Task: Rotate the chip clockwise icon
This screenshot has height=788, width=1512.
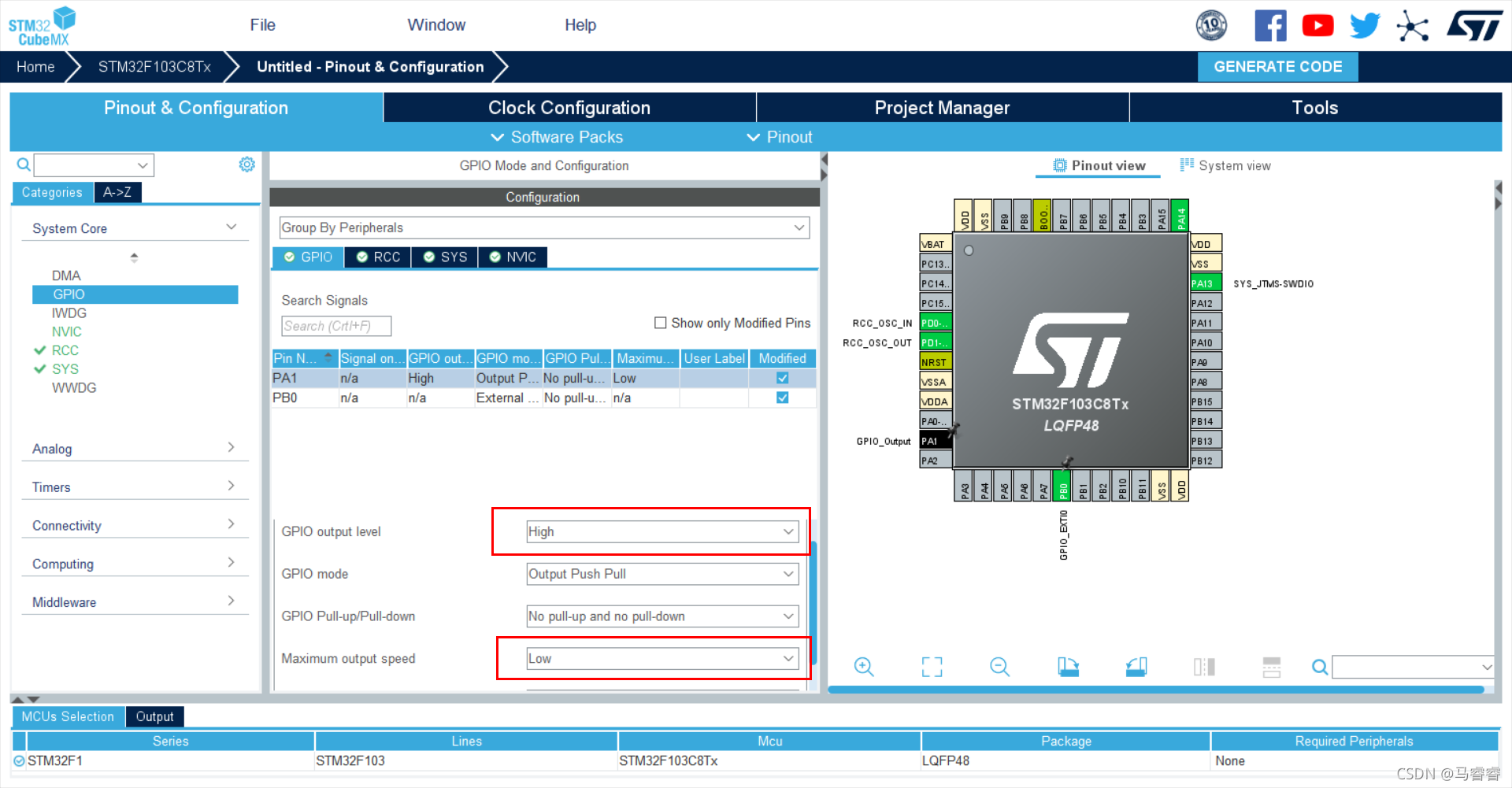Action: 1068,667
